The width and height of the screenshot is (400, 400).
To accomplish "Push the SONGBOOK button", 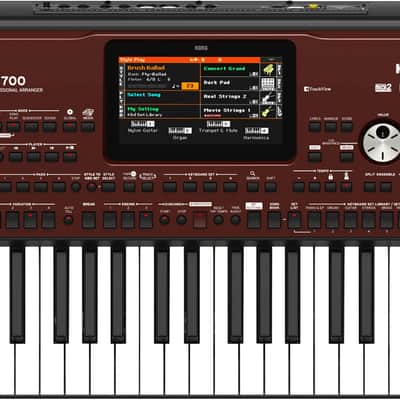I will click(x=274, y=220).
